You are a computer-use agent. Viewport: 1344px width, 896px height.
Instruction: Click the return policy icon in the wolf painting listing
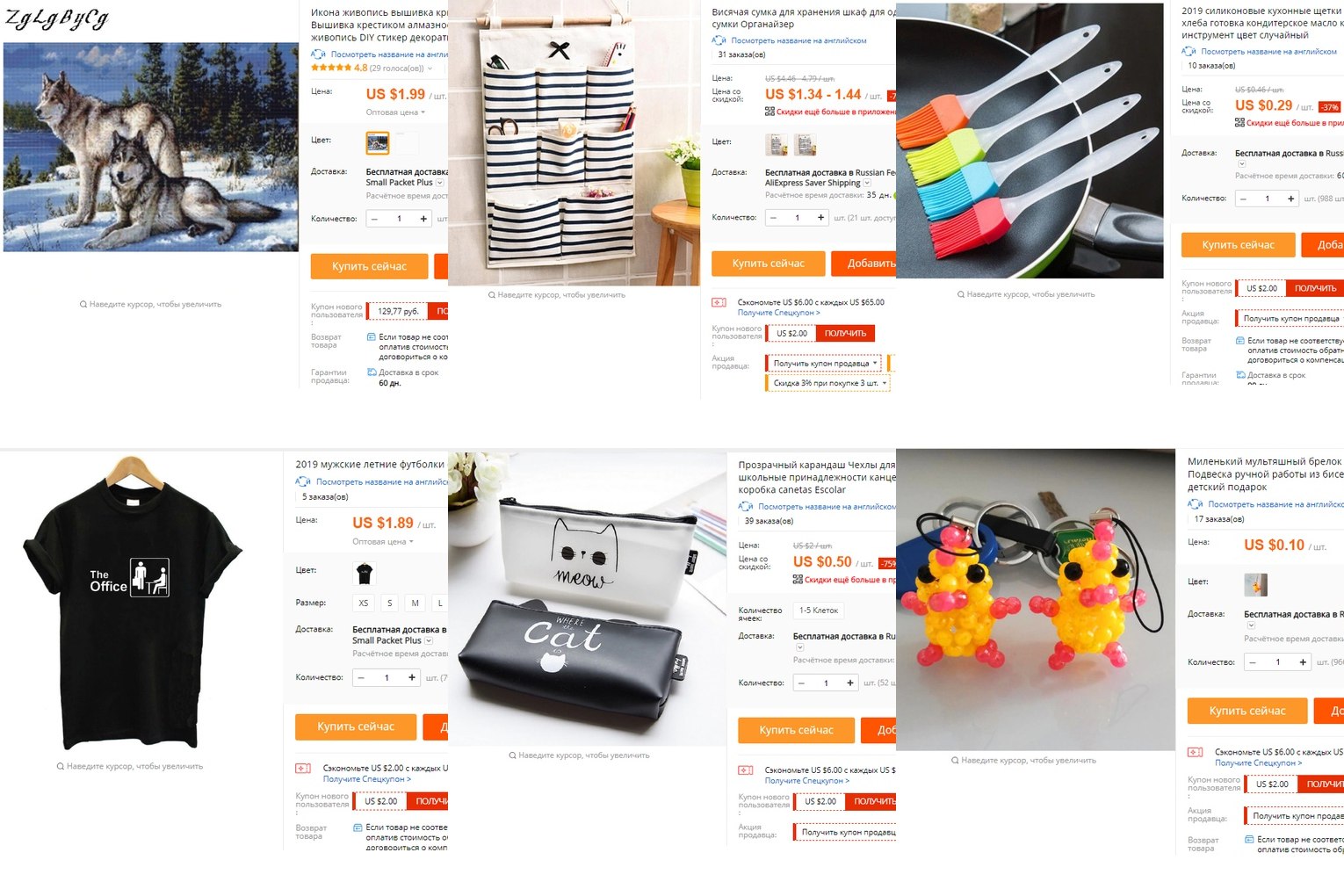[x=372, y=337]
